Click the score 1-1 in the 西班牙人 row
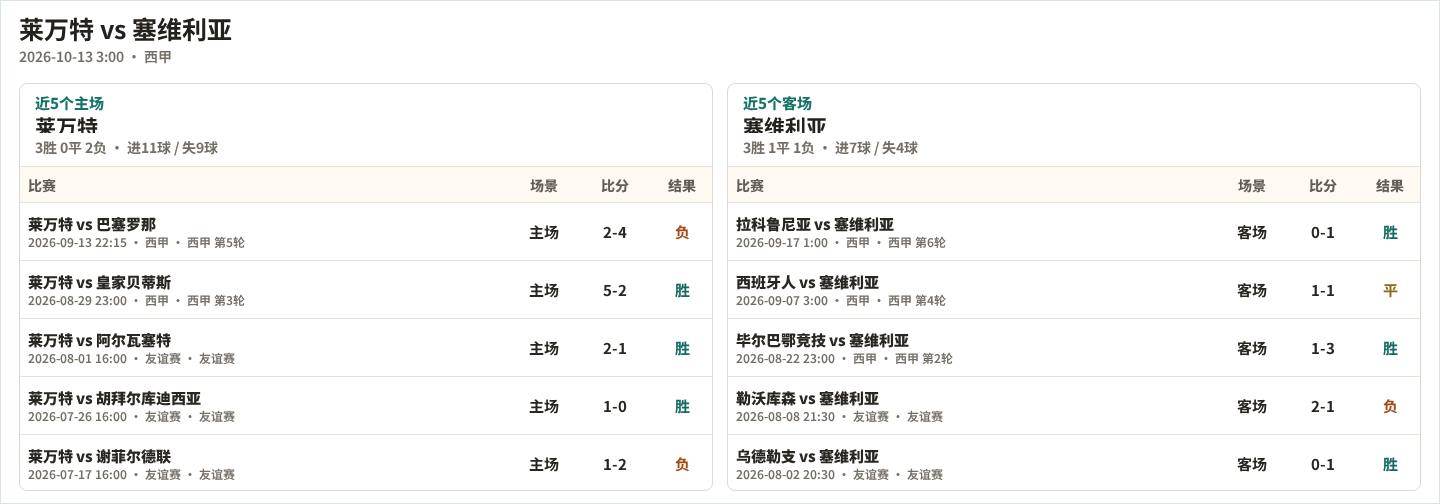The image size is (1440, 504). [x=1323, y=290]
